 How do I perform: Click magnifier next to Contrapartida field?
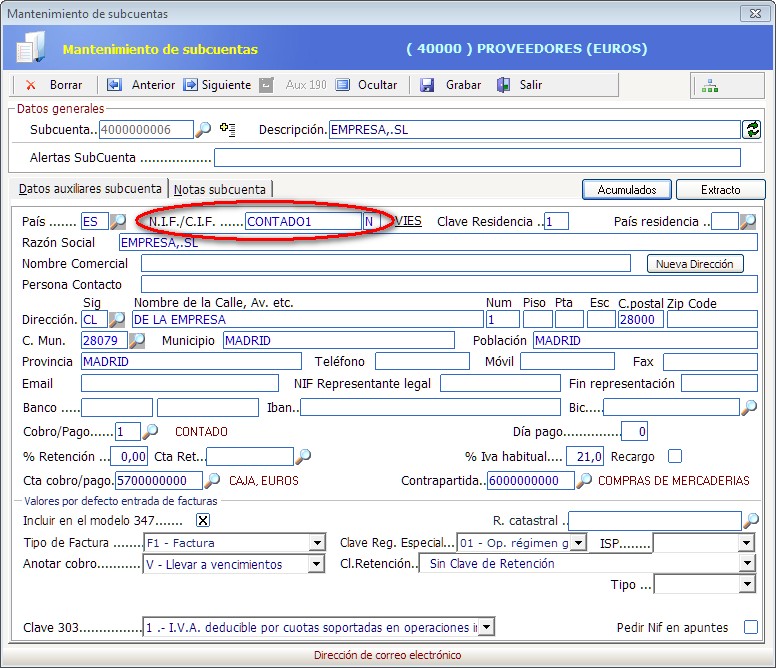(584, 481)
